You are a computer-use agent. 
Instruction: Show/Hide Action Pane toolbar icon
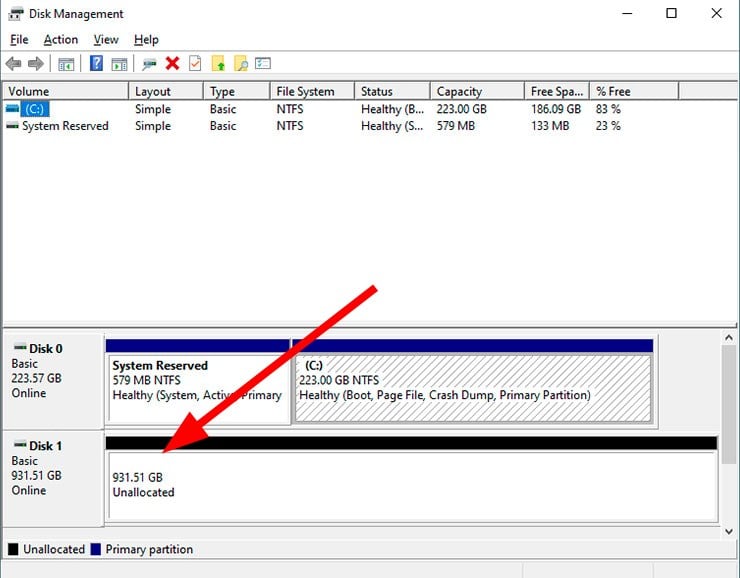(119, 64)
